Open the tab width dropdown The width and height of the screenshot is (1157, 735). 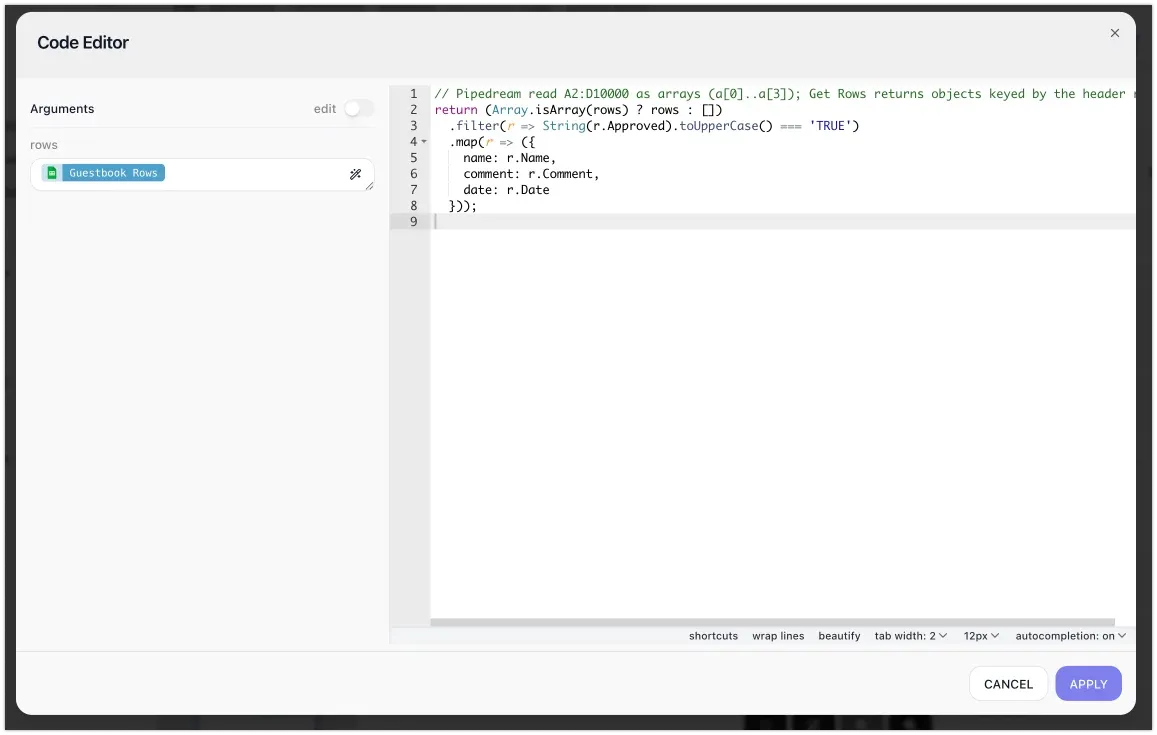[x=911, y=636]
